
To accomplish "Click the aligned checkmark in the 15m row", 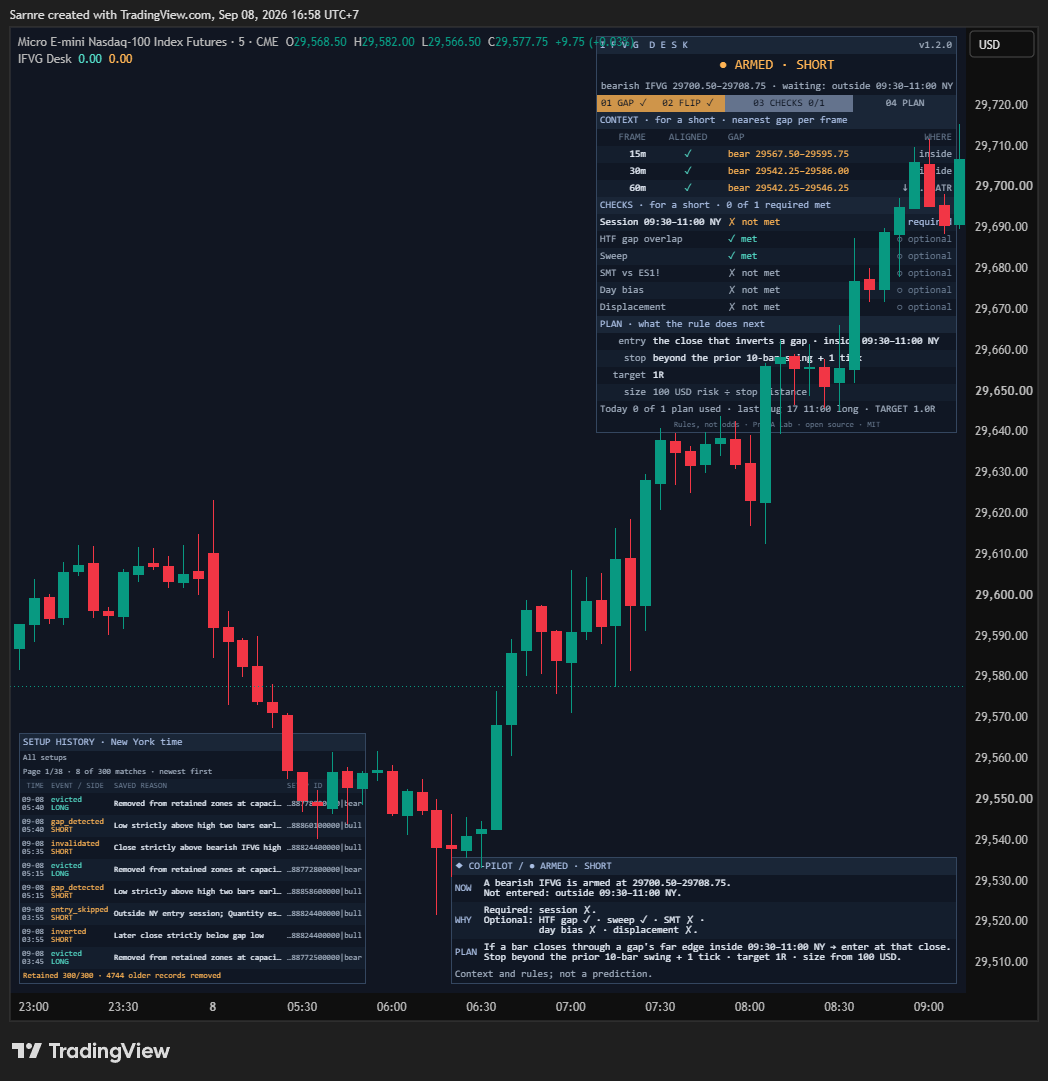I will [687, 154].
